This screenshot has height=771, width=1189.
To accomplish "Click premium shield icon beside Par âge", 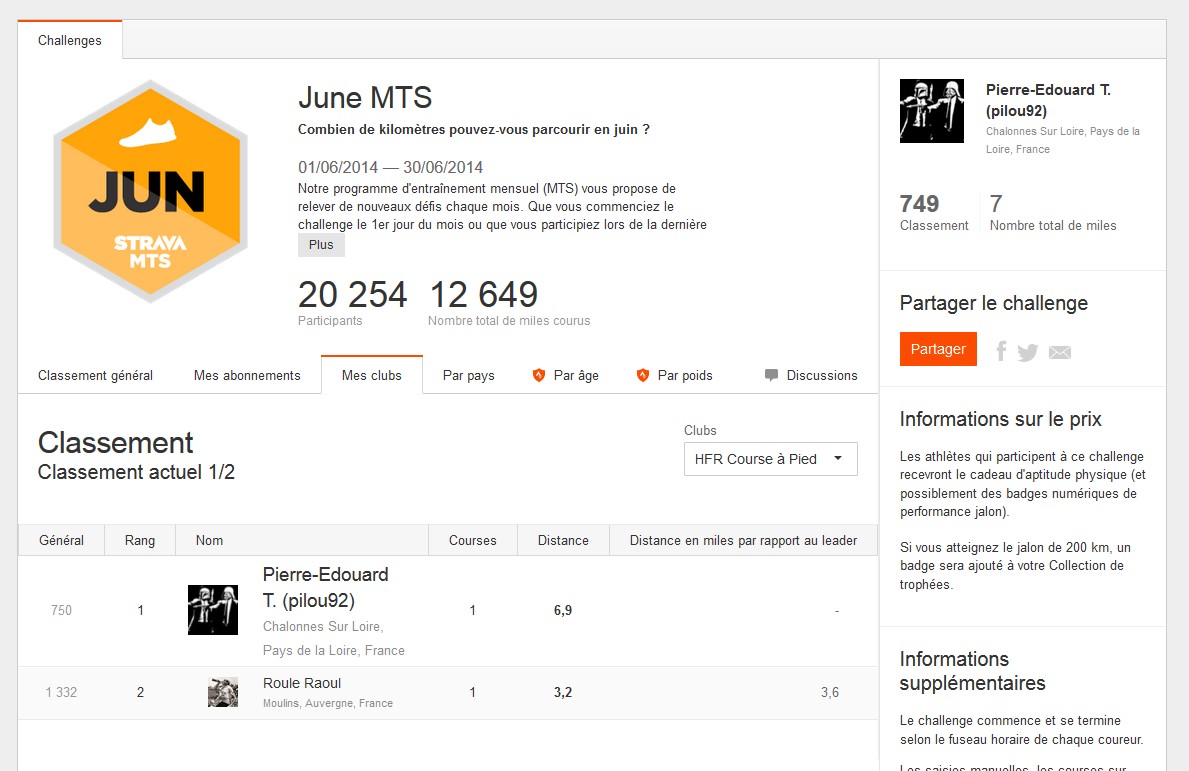I will coord(538,375).
